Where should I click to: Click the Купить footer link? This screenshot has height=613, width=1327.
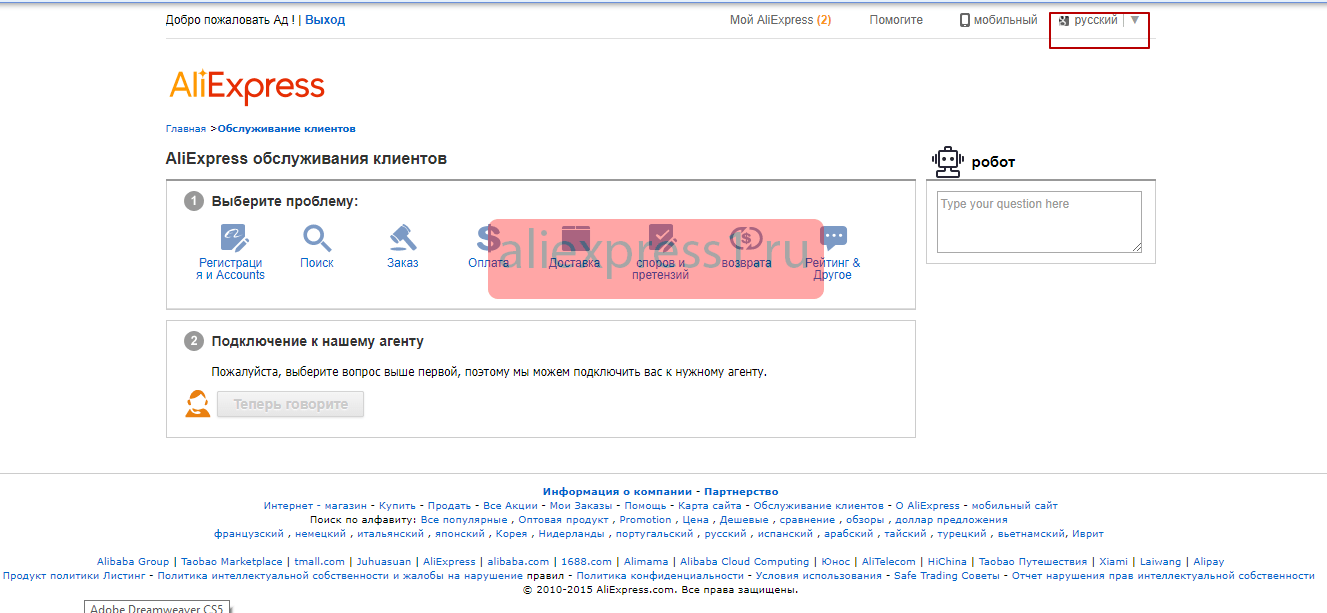coord(397,506)
